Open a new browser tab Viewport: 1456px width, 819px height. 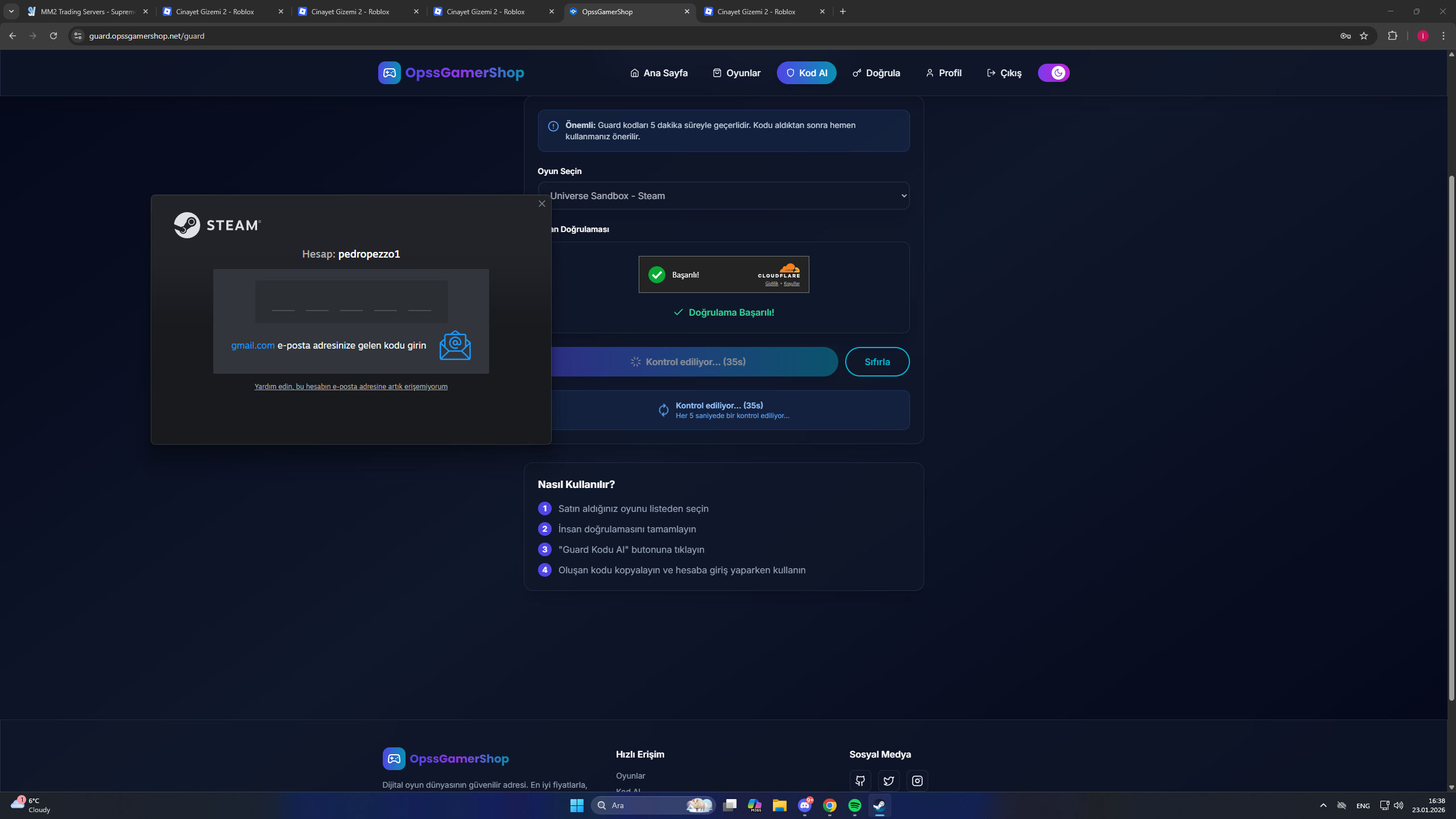pyautogui.click(x=843, y=11)
